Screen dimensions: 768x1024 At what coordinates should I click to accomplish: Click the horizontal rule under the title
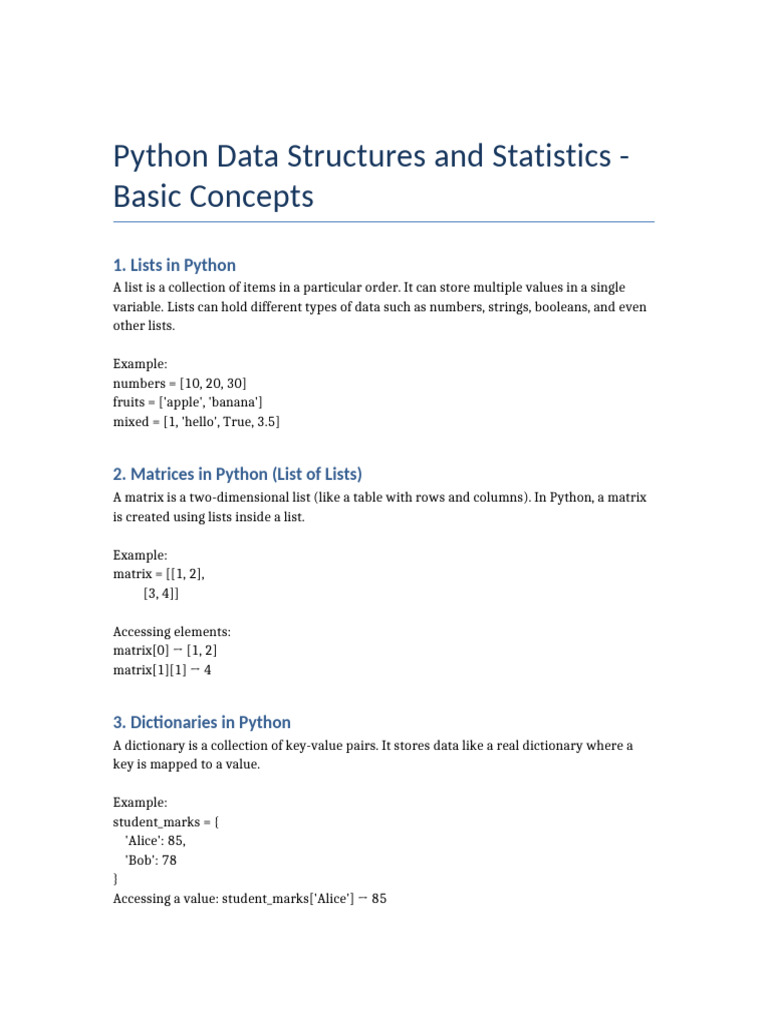383,222
